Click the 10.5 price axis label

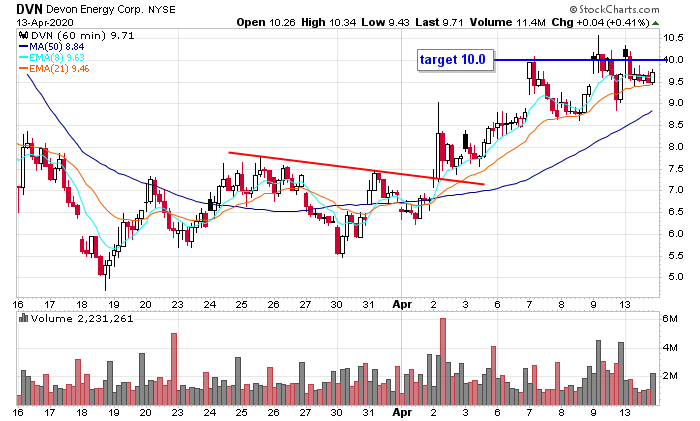(673, 38)
